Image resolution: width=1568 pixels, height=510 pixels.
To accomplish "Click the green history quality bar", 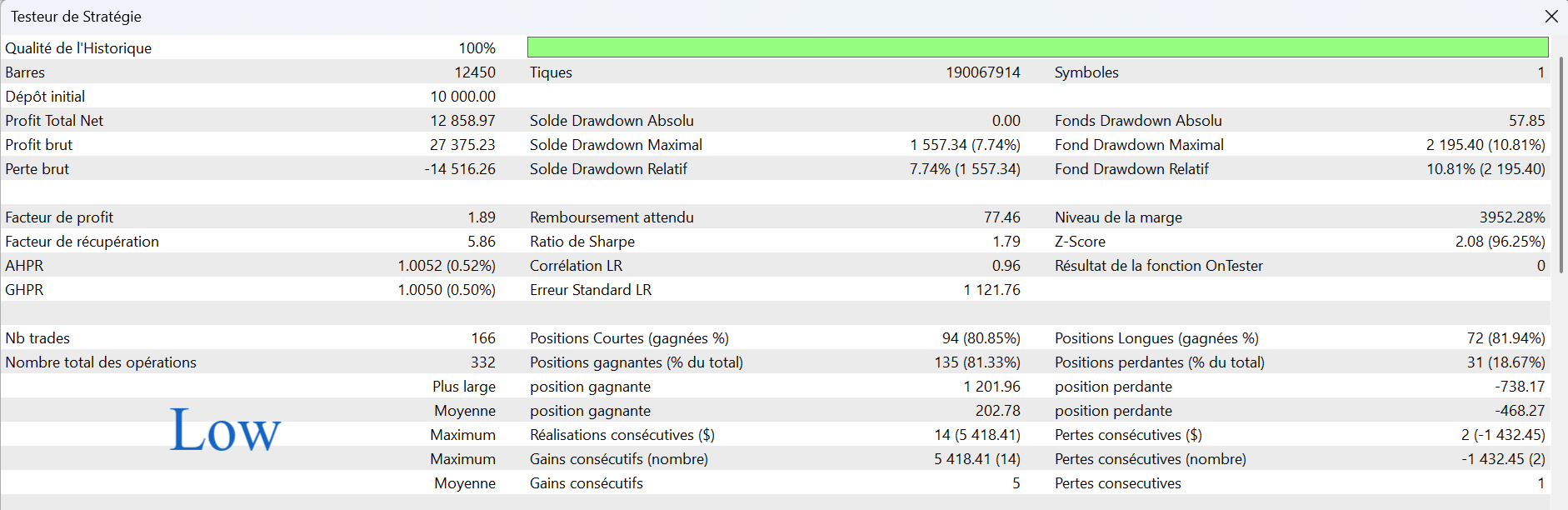I will [x=1037, y=47].
